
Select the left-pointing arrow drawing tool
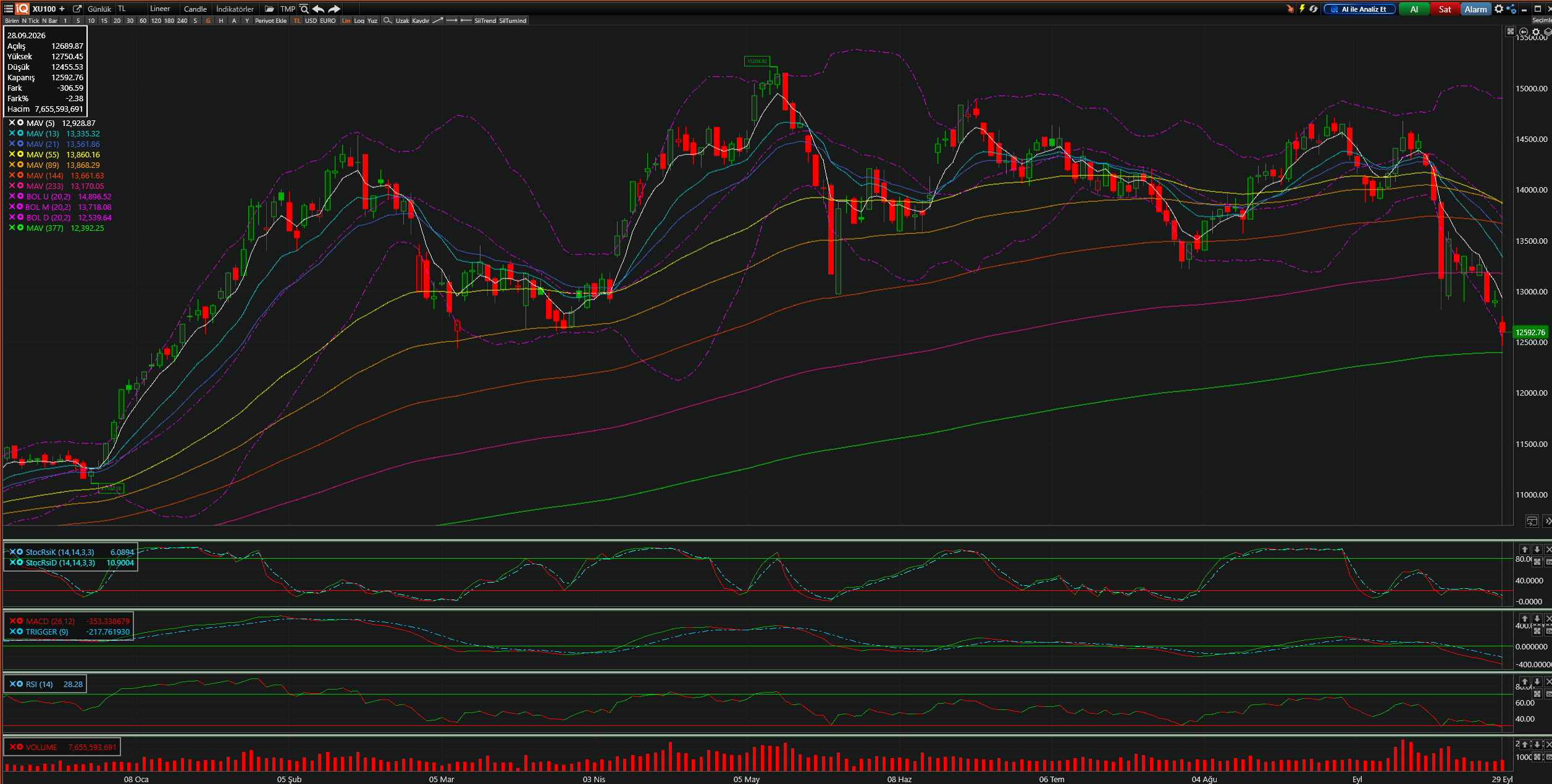coord(466,20)
